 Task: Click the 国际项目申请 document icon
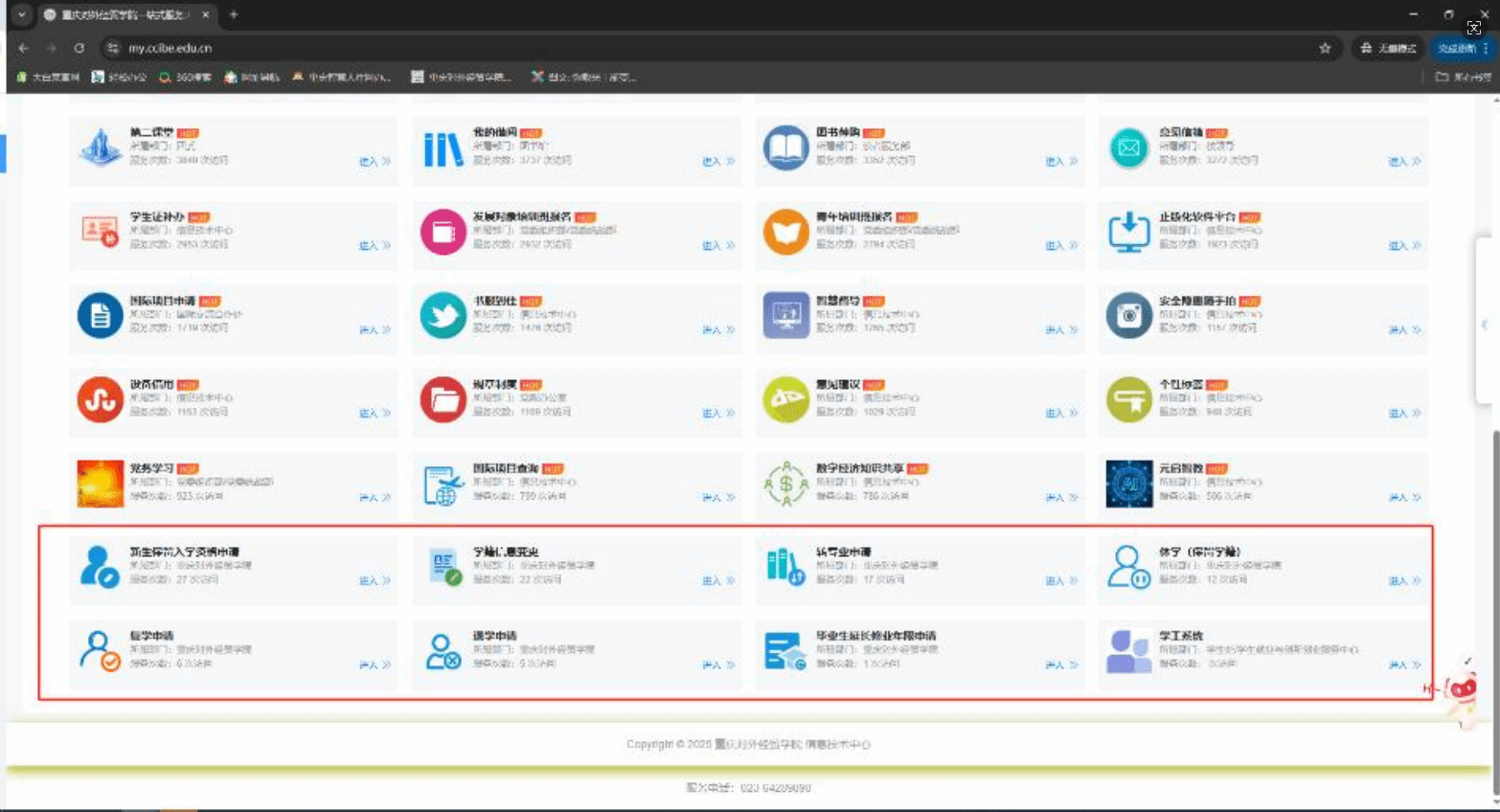tap(100, 316)
